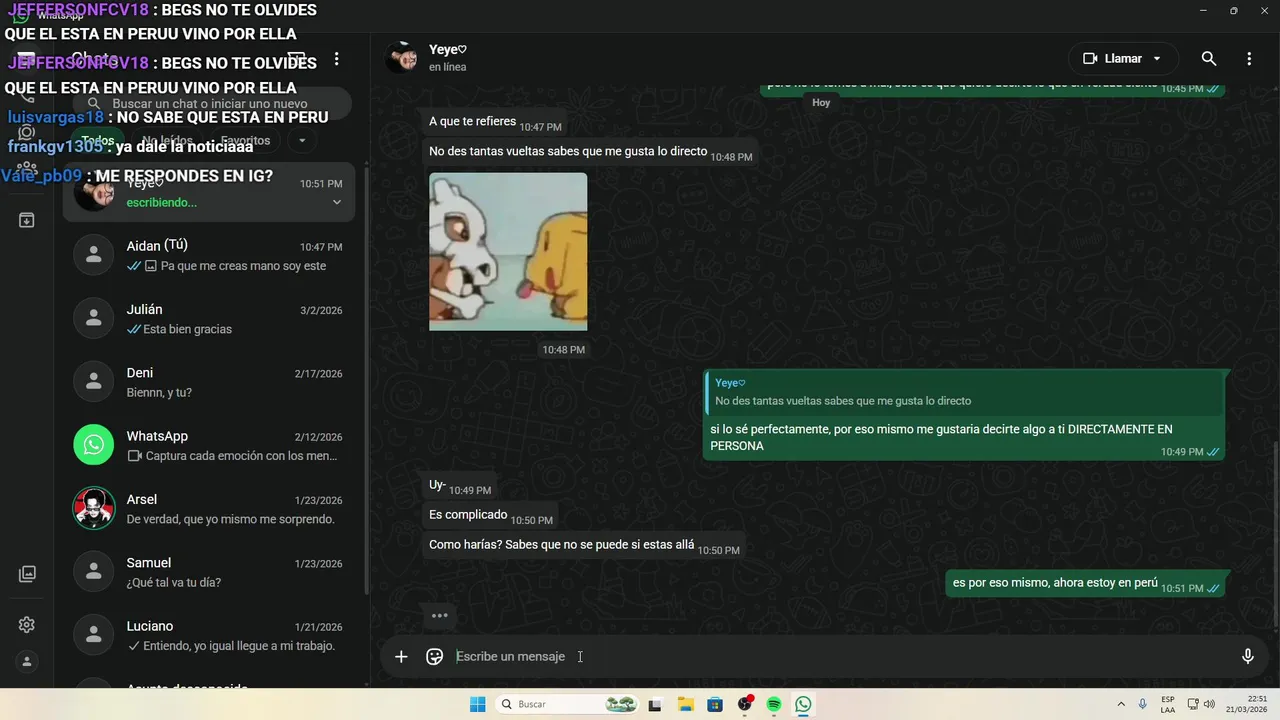Screen dimensions: 1280x720
Task: Open the Samuel chat
Action: [208, 572]
